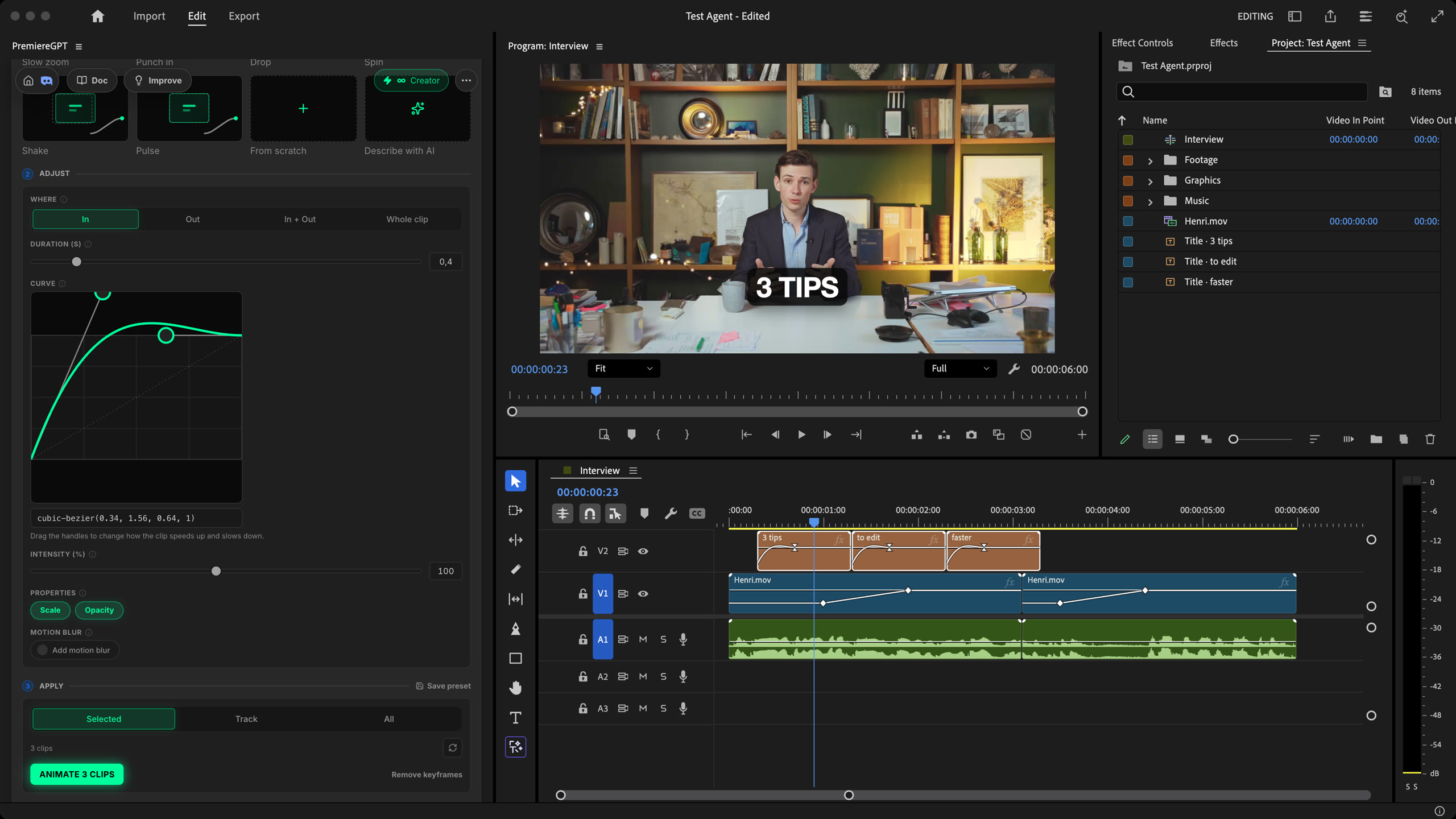Click Project panel thumbnail zoom slider
Viewport: 1456px width, 819px height.
1233,439
